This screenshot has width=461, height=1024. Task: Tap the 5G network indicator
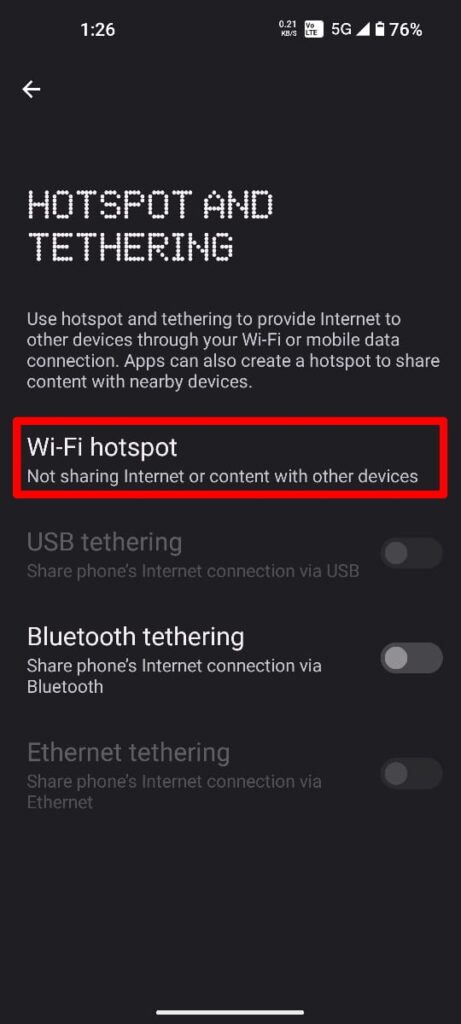tap(342, 29)
